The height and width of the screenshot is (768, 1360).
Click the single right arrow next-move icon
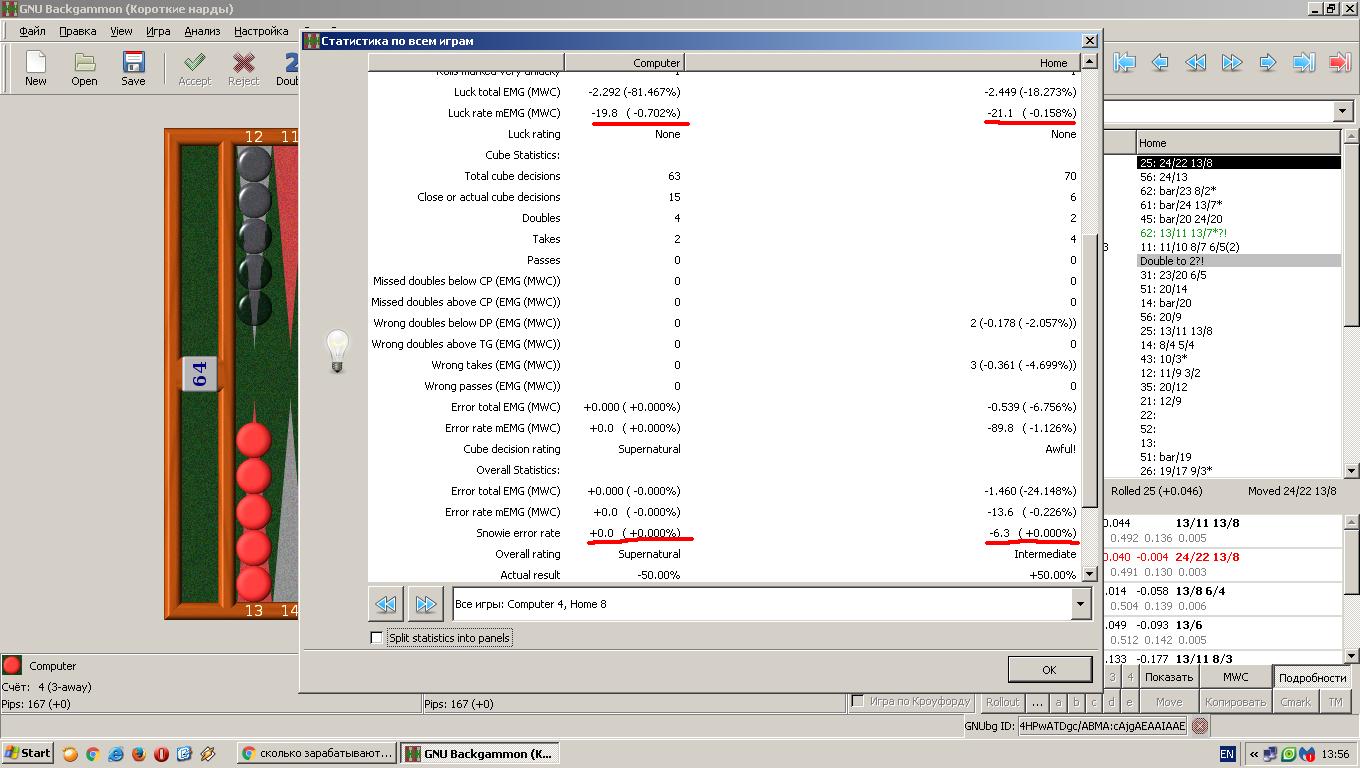click(x=1267, y=62)
